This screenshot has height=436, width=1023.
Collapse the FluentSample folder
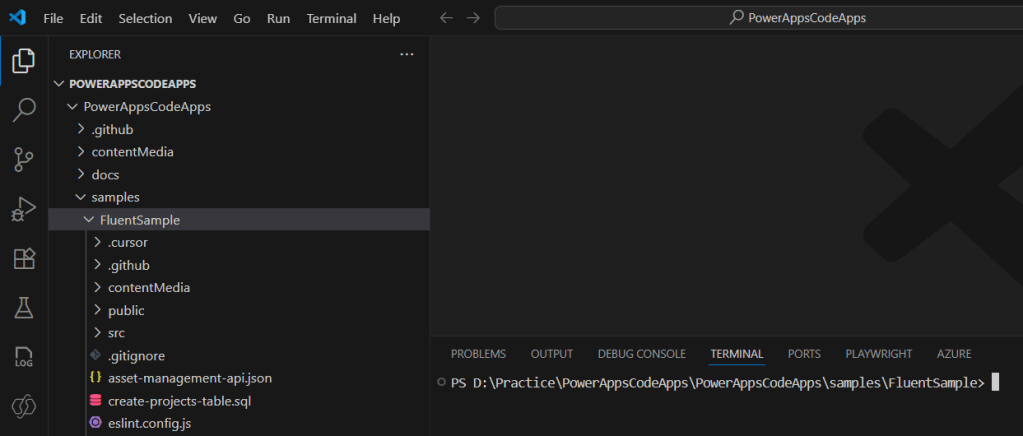click(x=139, y=220)
